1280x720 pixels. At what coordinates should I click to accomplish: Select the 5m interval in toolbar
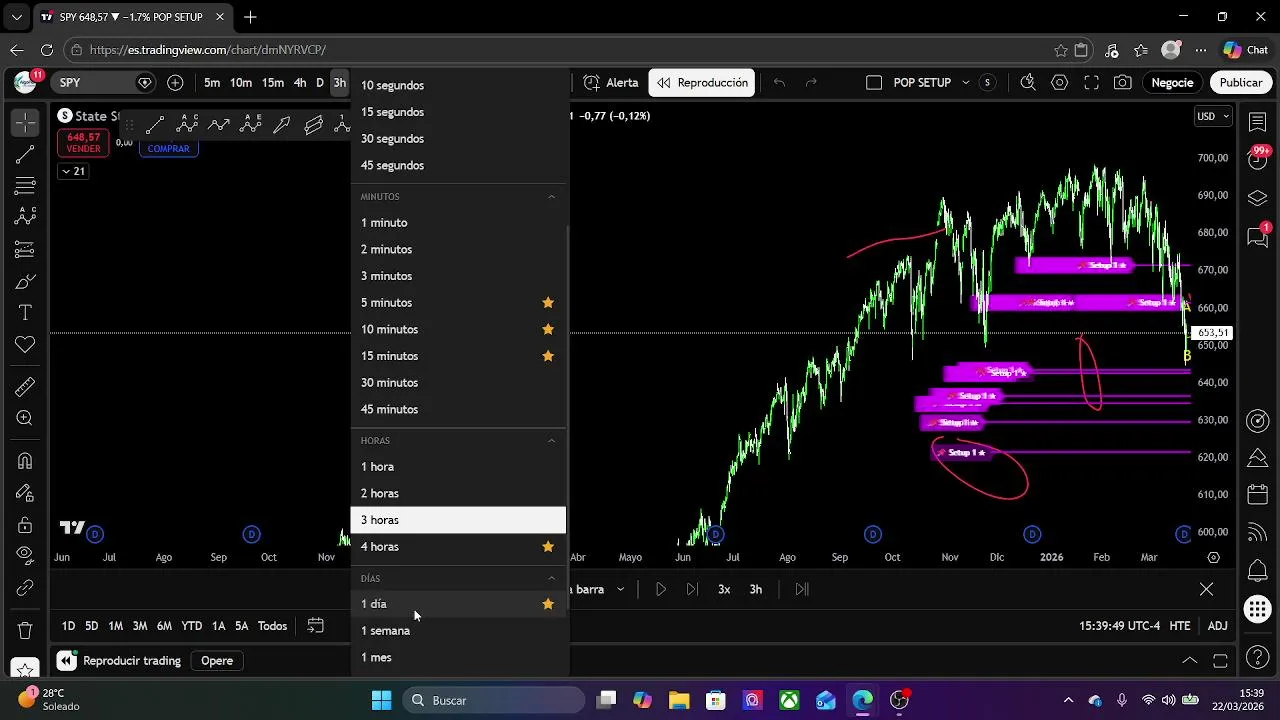pyautogui.click(x=212, y=83)
